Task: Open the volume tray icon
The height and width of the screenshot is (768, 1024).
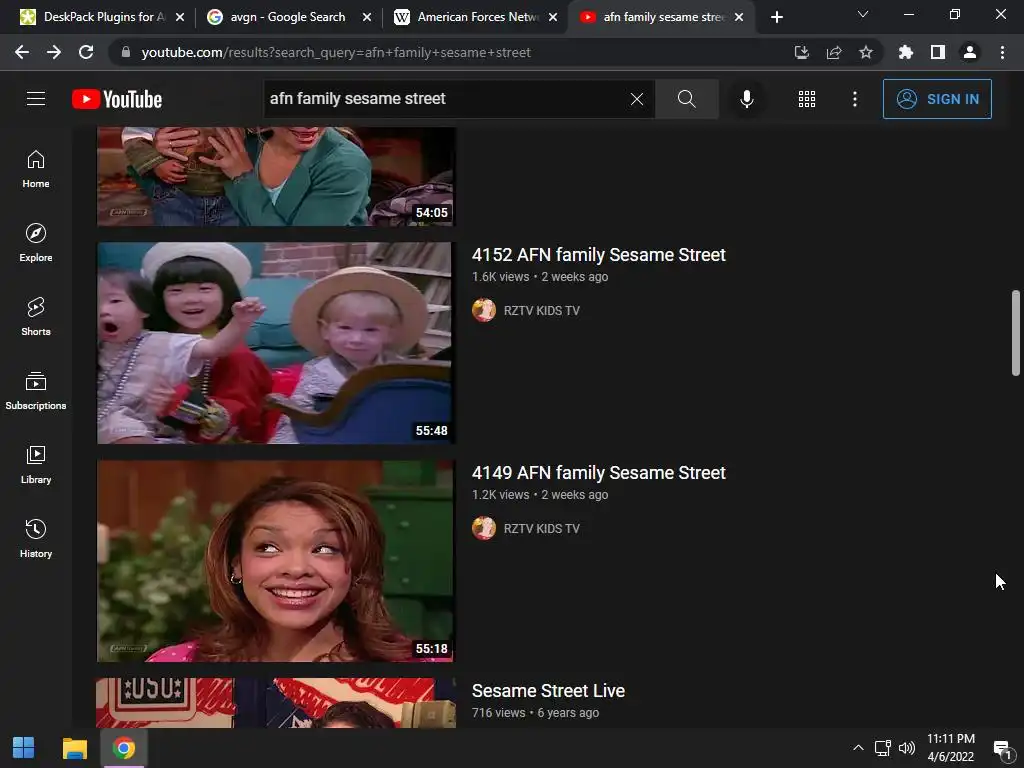Action: click(906, 748)
